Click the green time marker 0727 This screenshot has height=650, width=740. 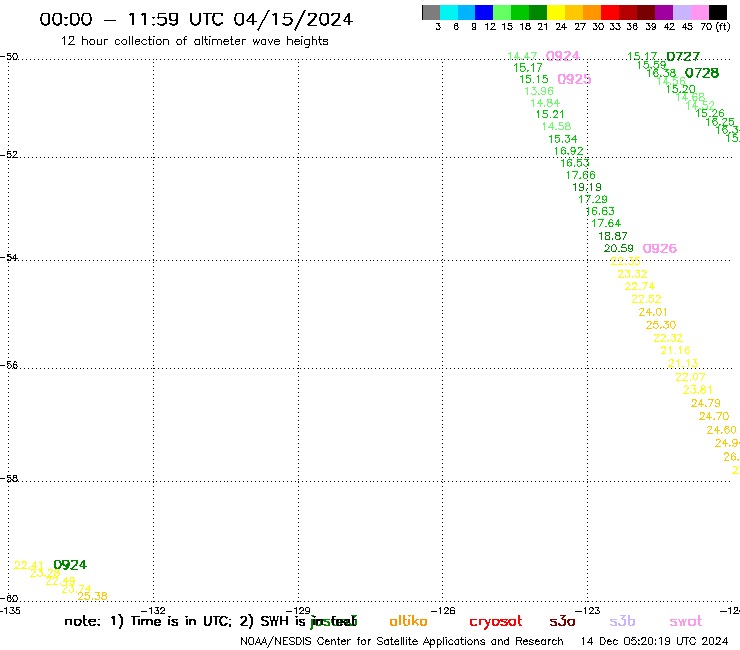[x=683, y=57]
